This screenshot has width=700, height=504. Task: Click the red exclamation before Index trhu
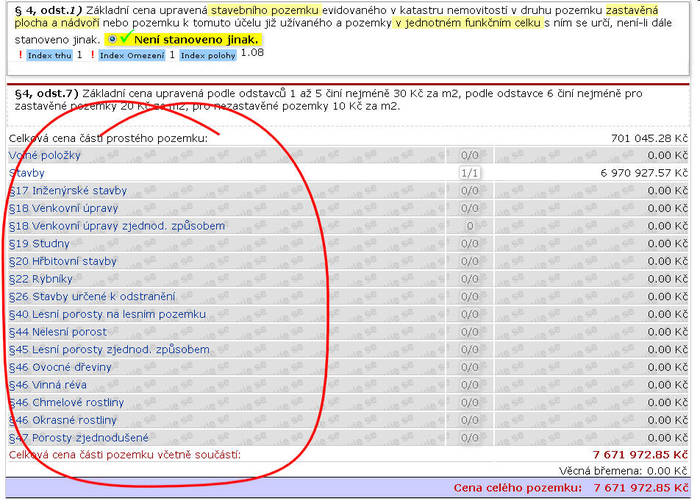click(20, 55)
